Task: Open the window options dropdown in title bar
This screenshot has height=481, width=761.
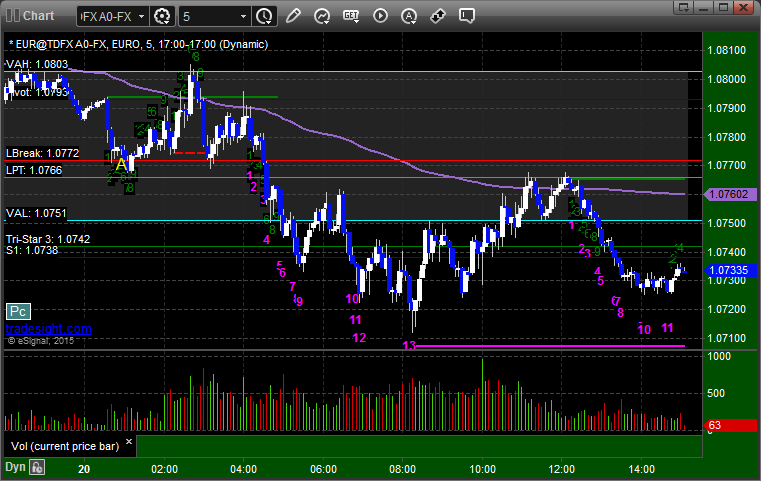Action: 684,7
